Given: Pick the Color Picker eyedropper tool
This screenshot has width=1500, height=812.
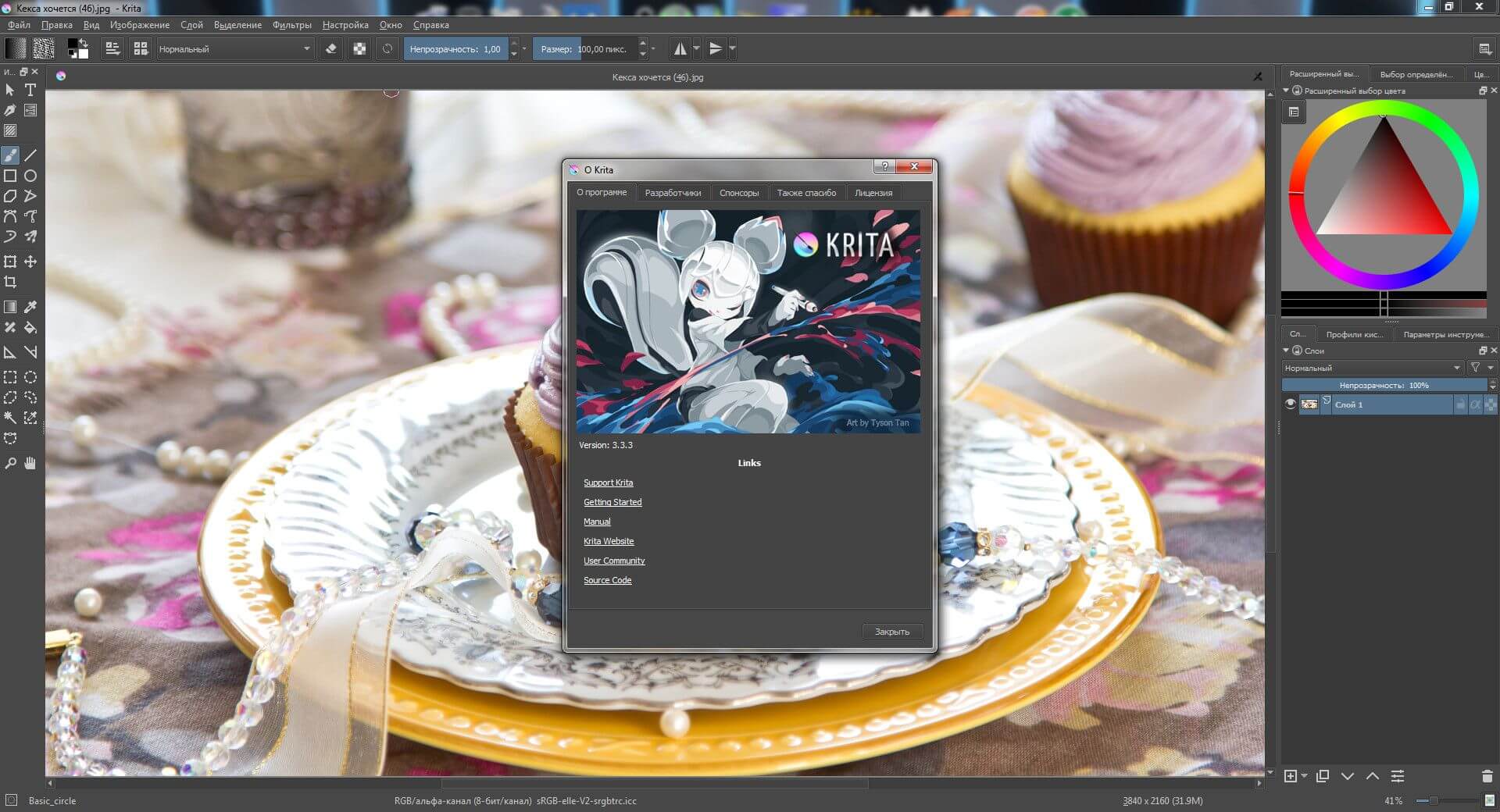Looking at the screenshot, I should (x=30, y=307).
